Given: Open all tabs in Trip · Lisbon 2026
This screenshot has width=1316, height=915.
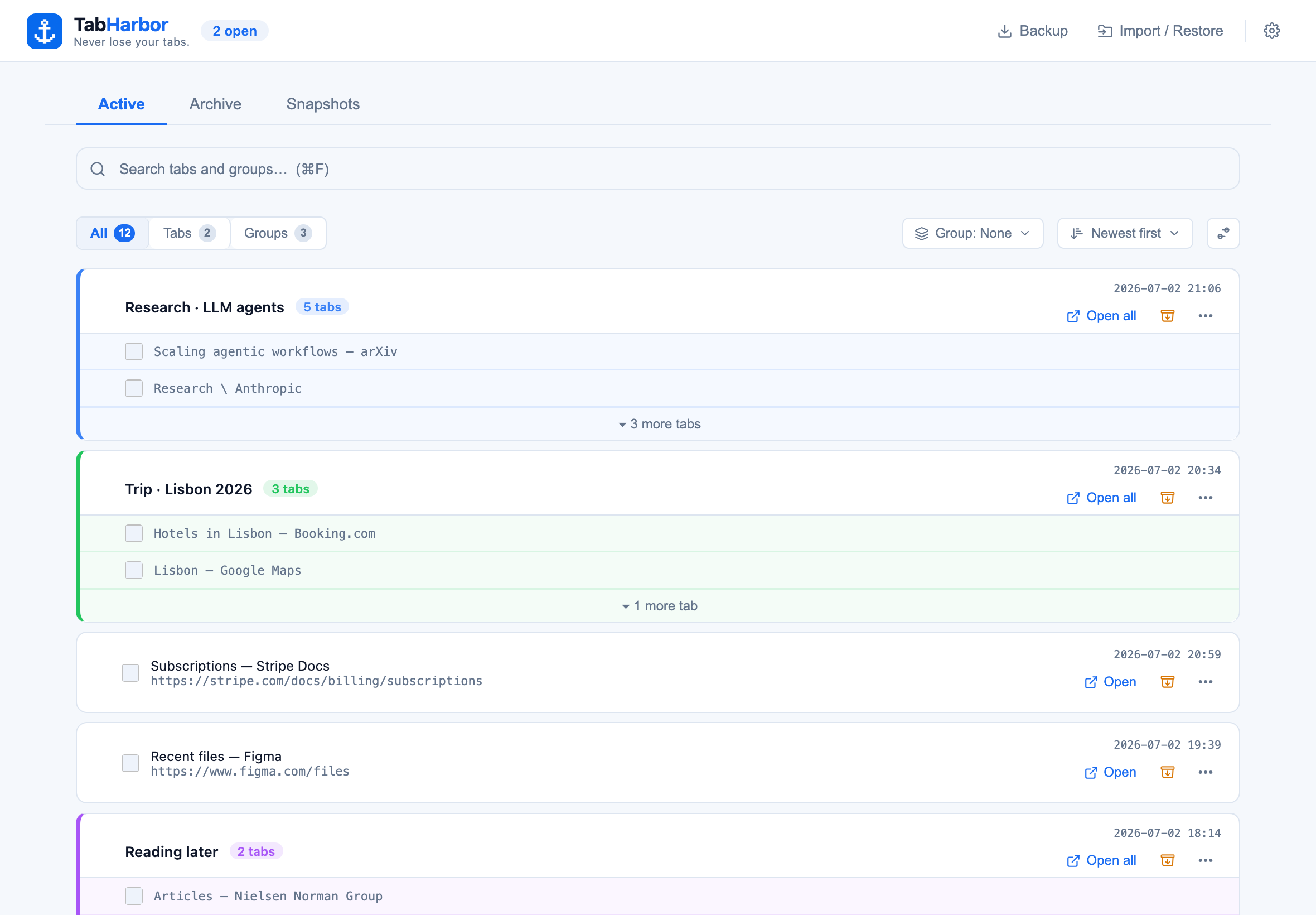Looking at the screenshot, I should (1101, 498).
